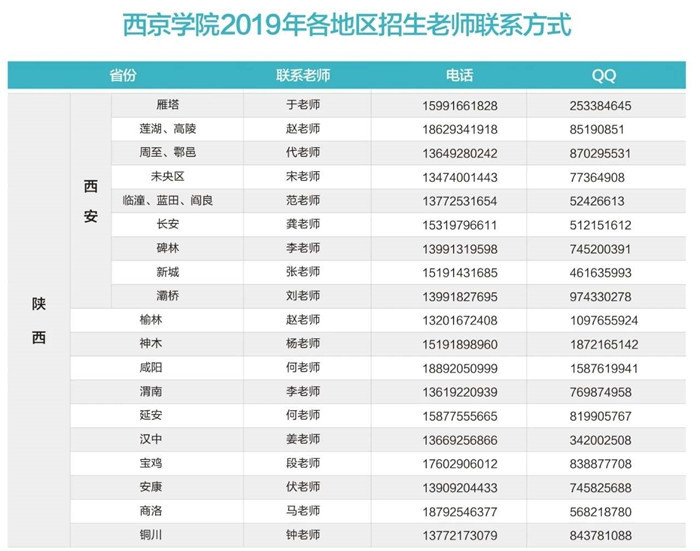Click the 陕西 merged province cell
The image size is (700, 551).
(x=39, y=320)
